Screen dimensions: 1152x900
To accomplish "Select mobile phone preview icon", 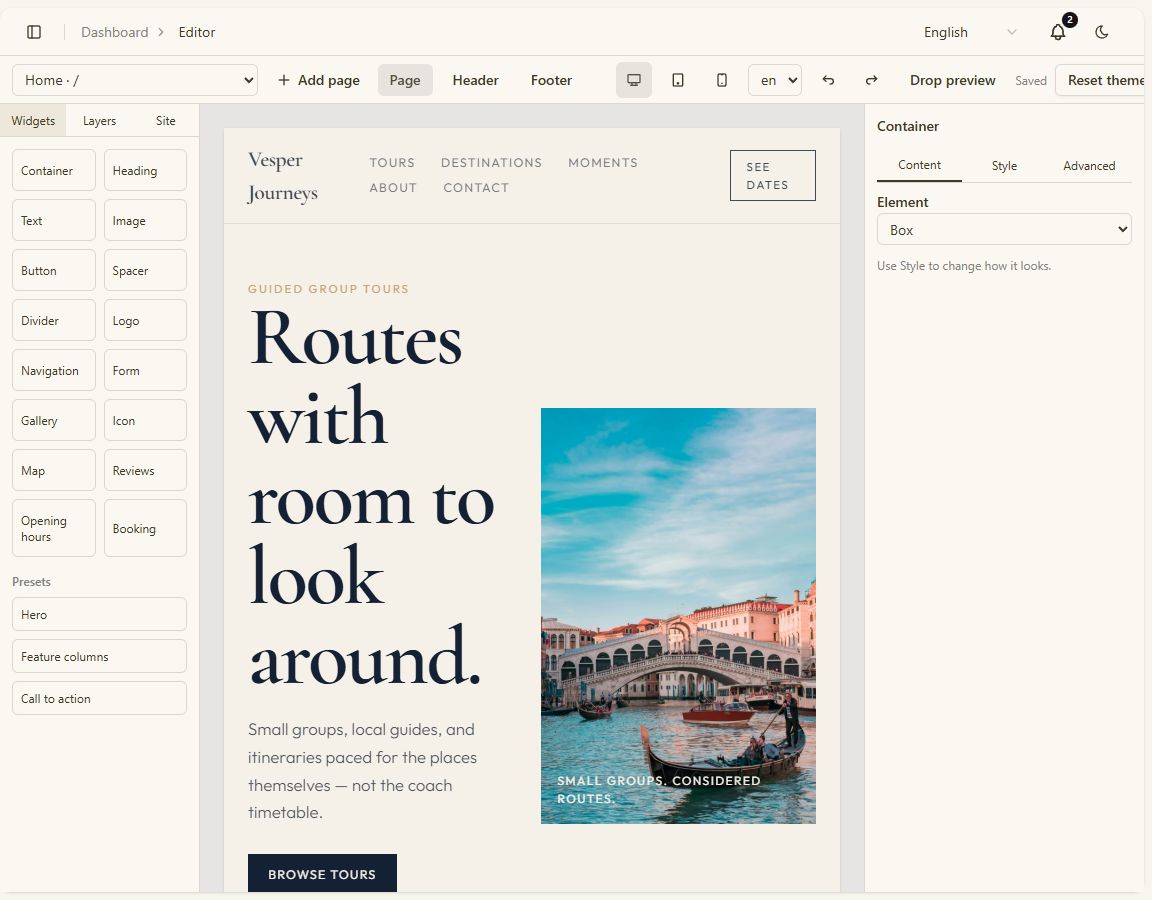I will 721,80.
